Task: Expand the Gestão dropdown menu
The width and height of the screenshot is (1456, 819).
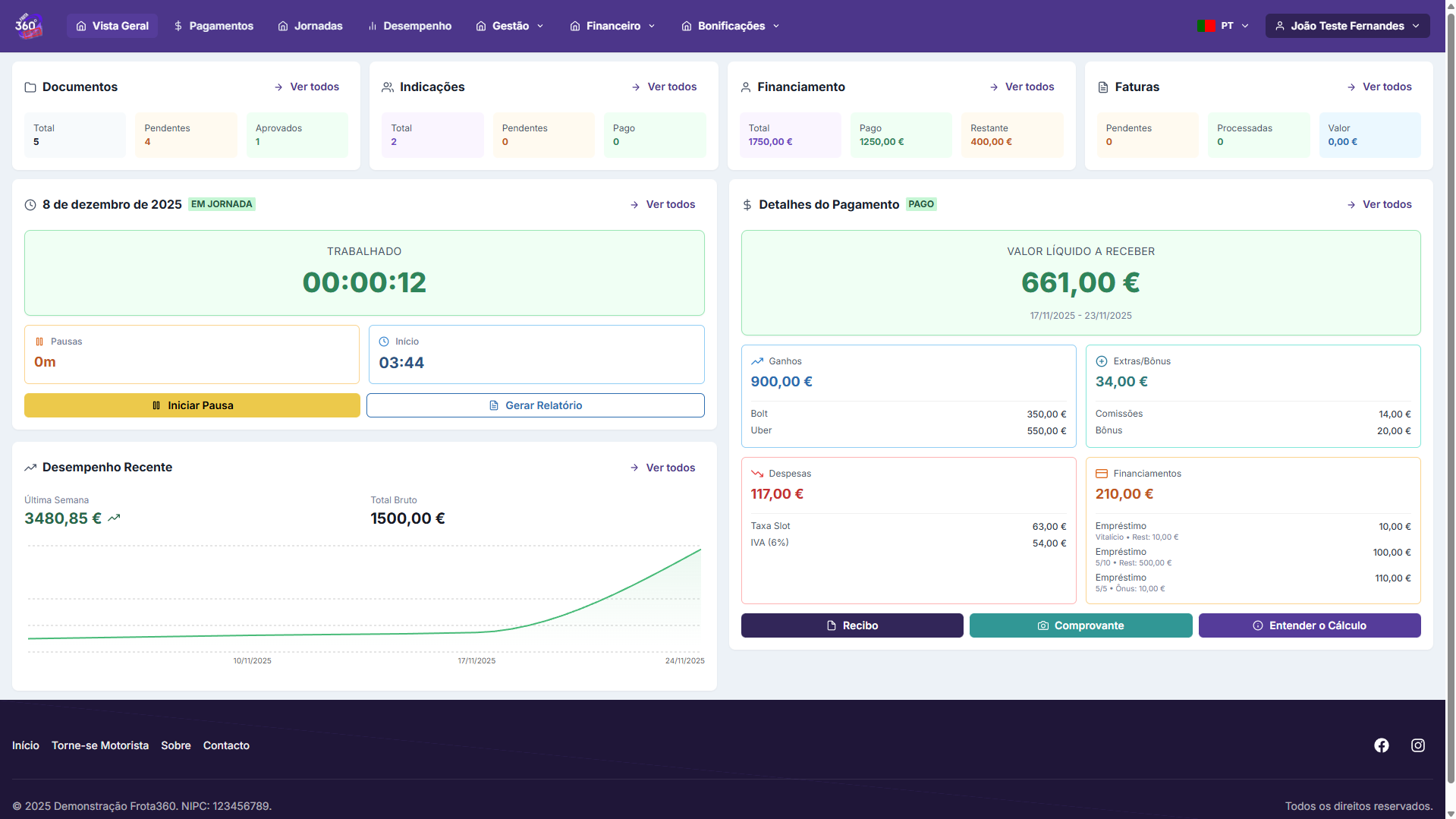Action: tap(510, 26)
